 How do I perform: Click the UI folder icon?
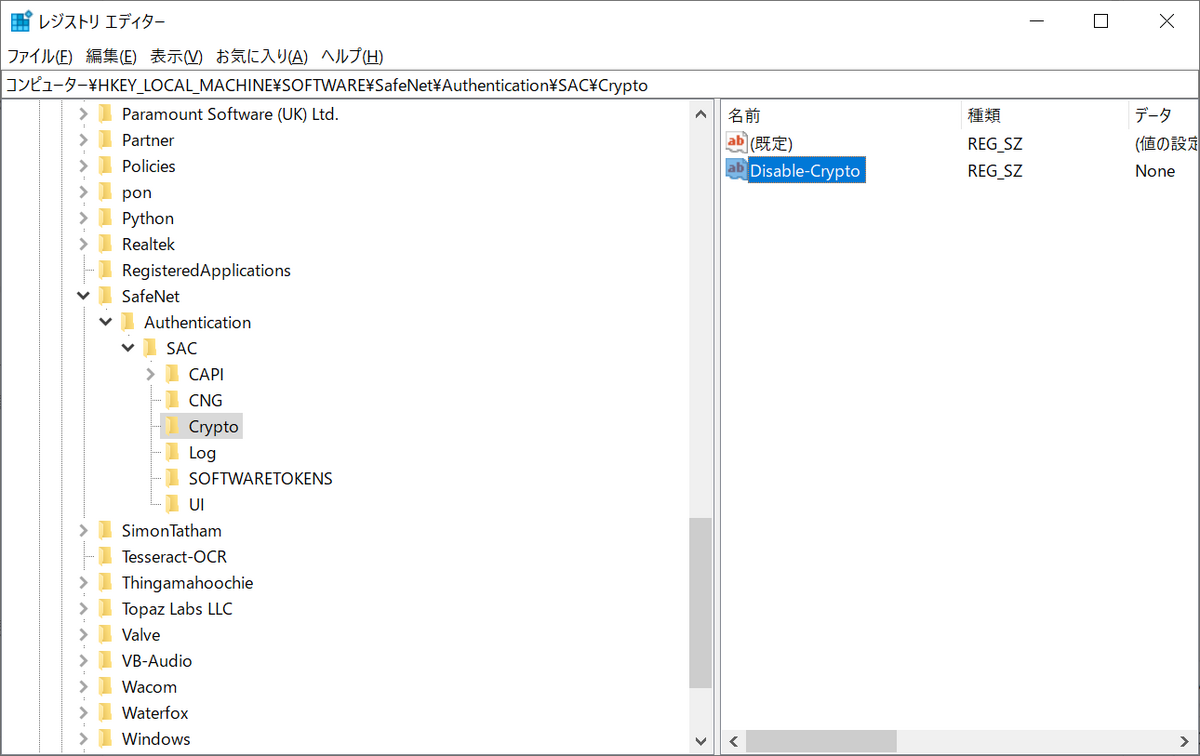(x=171, y=504)
